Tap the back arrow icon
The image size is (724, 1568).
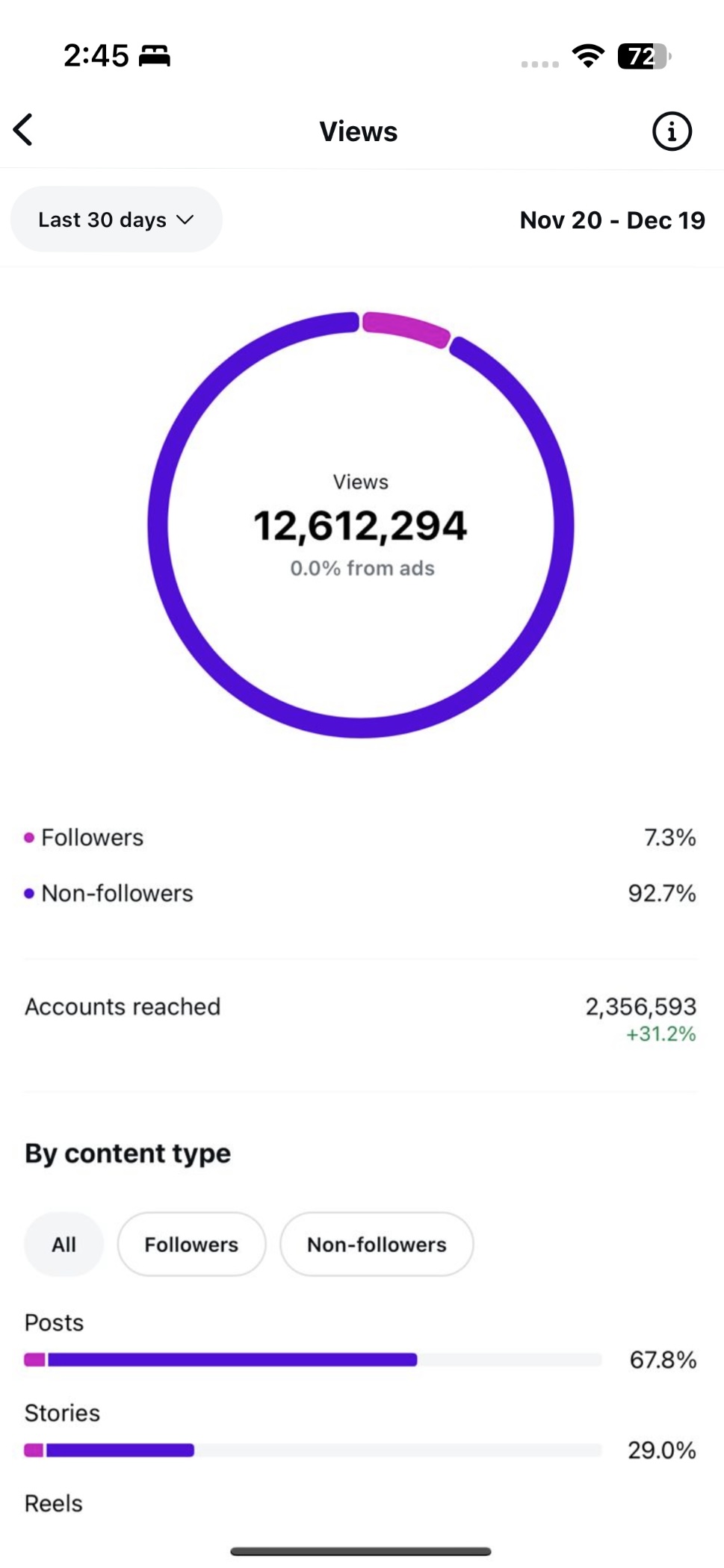(24, 130)
